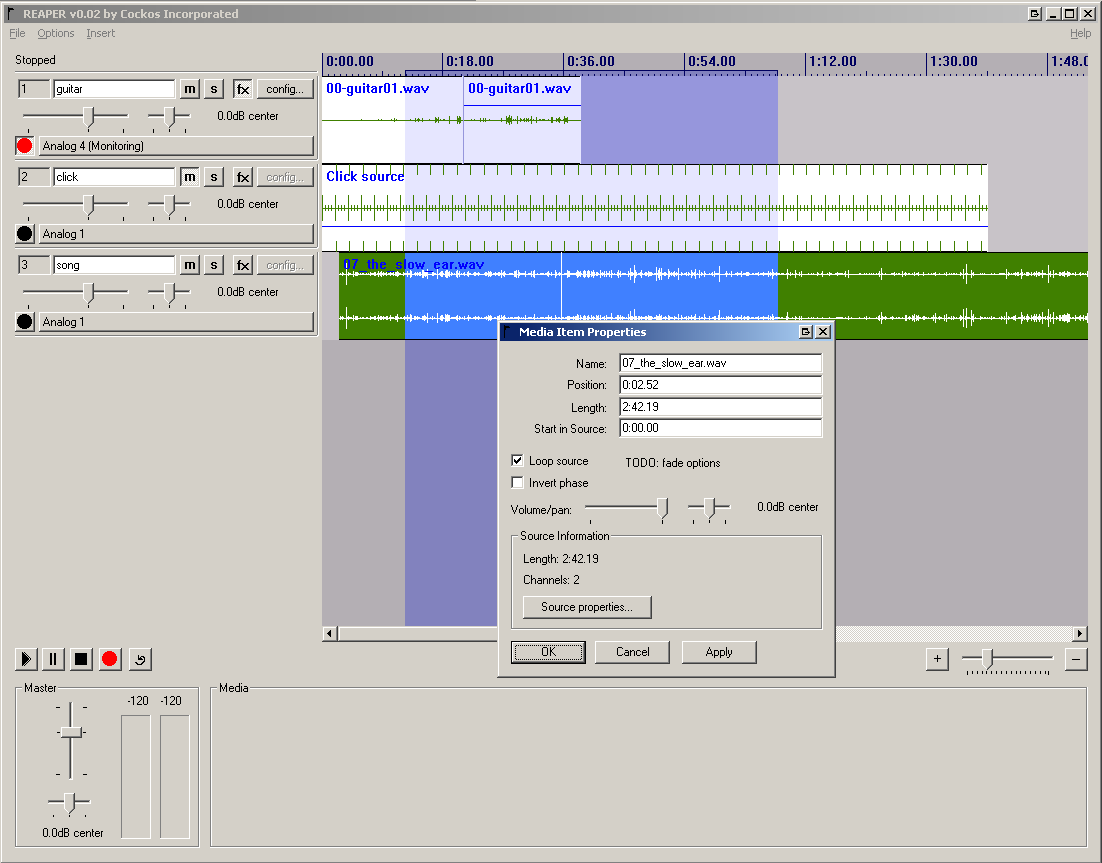Viewport: 1102px width, 863px height.
Task: Click zoom in plus button
Action: (937, 658)
